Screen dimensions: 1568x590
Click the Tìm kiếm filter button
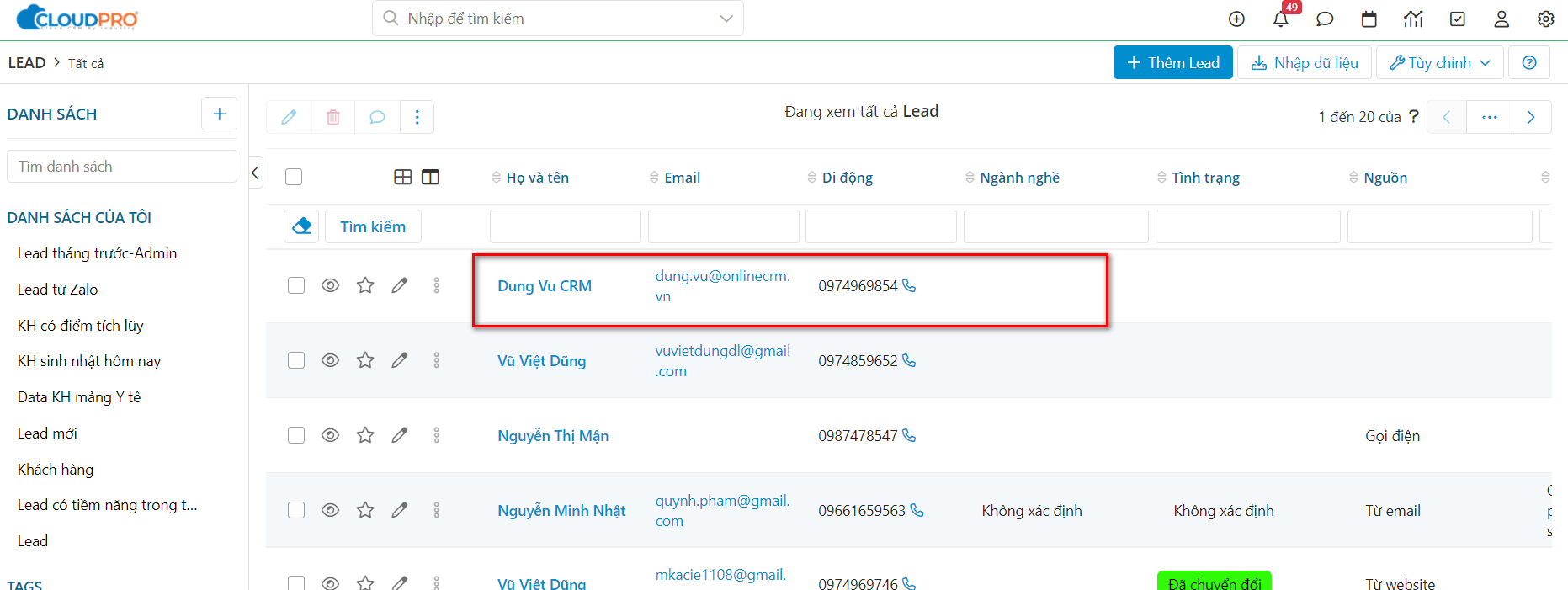pyautogui.click(x=373, y=226)
